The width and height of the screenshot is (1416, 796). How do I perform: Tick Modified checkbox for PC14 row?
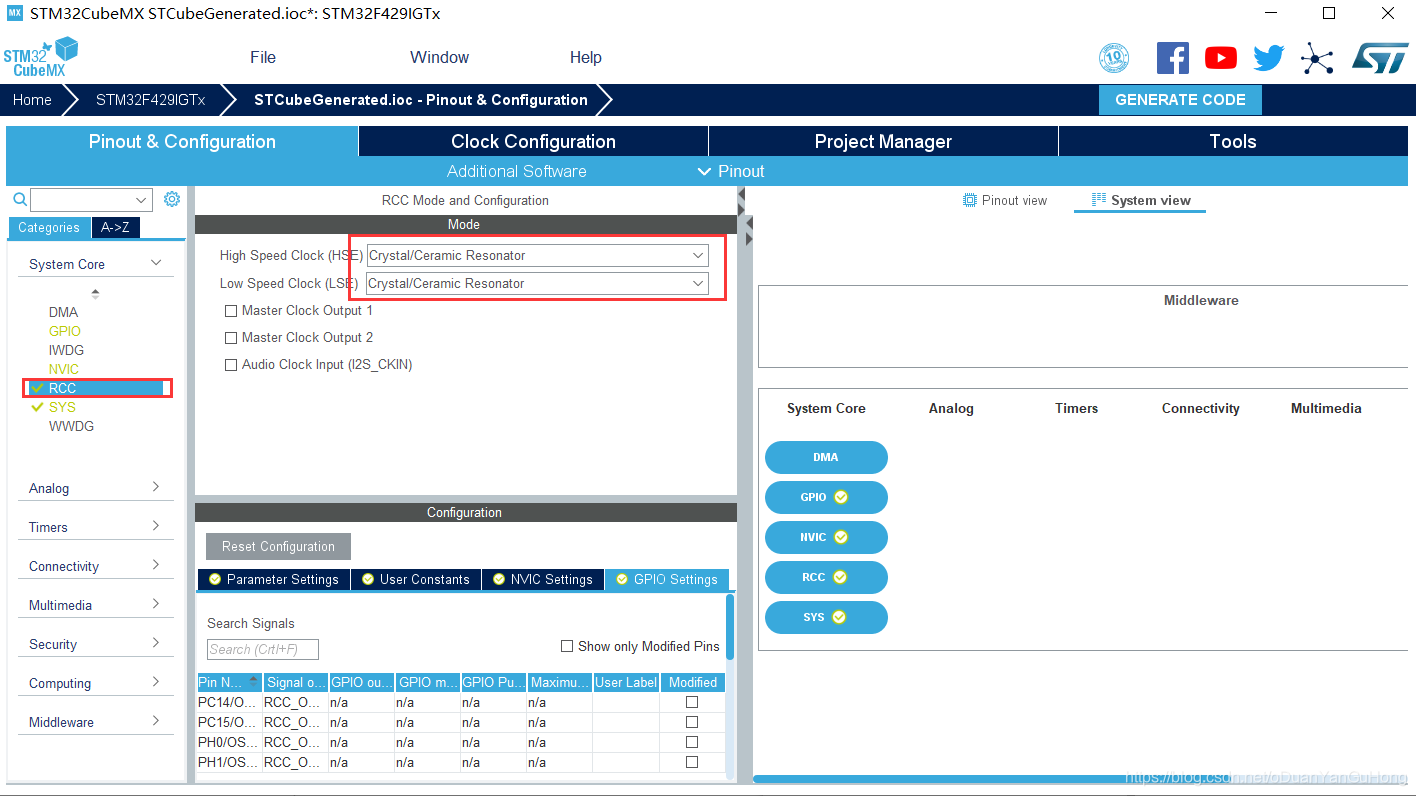click(x=692, y=702)
